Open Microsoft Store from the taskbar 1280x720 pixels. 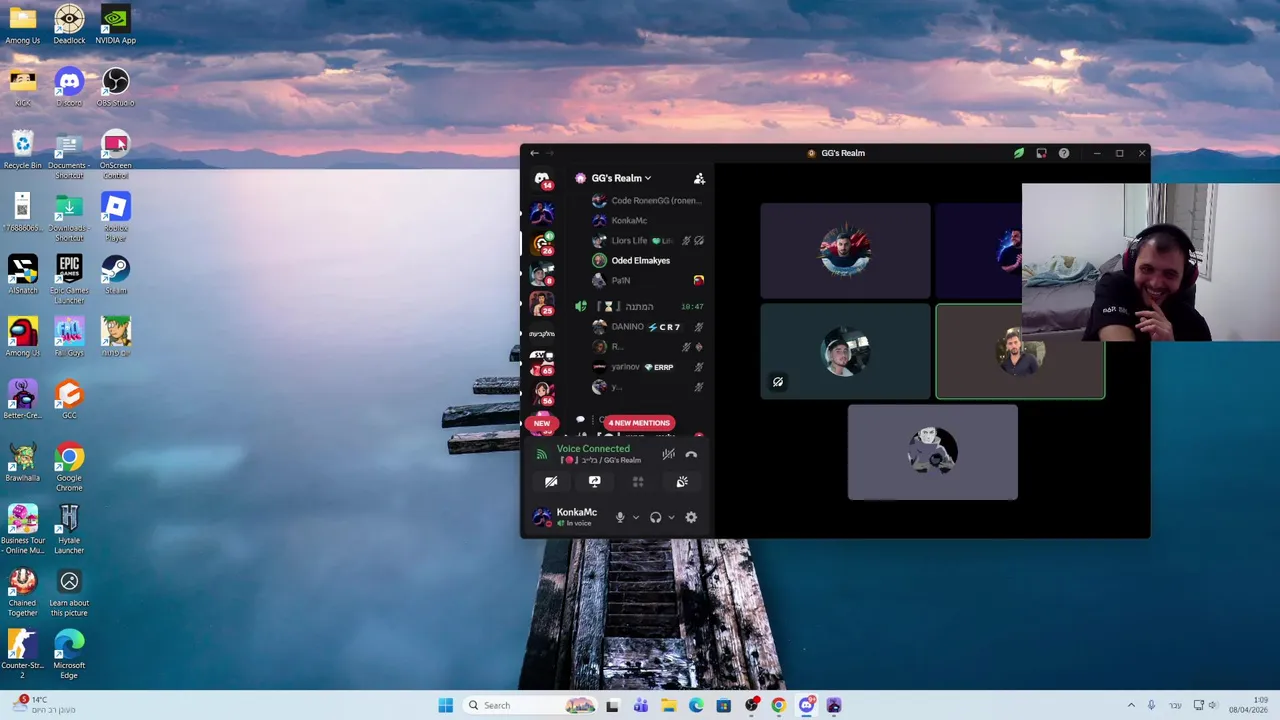pos(723,705)
